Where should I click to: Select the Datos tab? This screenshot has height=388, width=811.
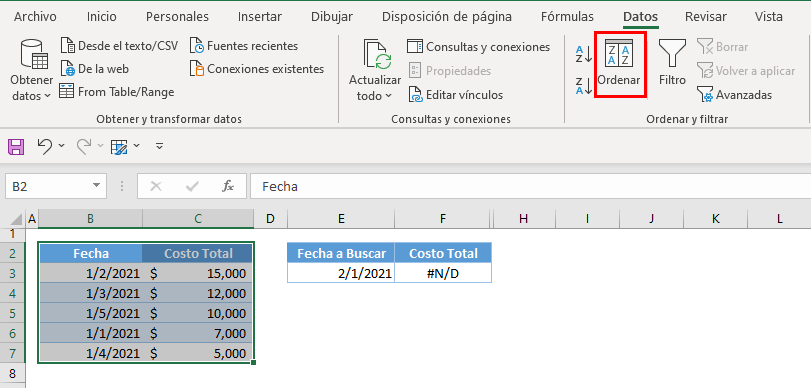coord(640,17)
